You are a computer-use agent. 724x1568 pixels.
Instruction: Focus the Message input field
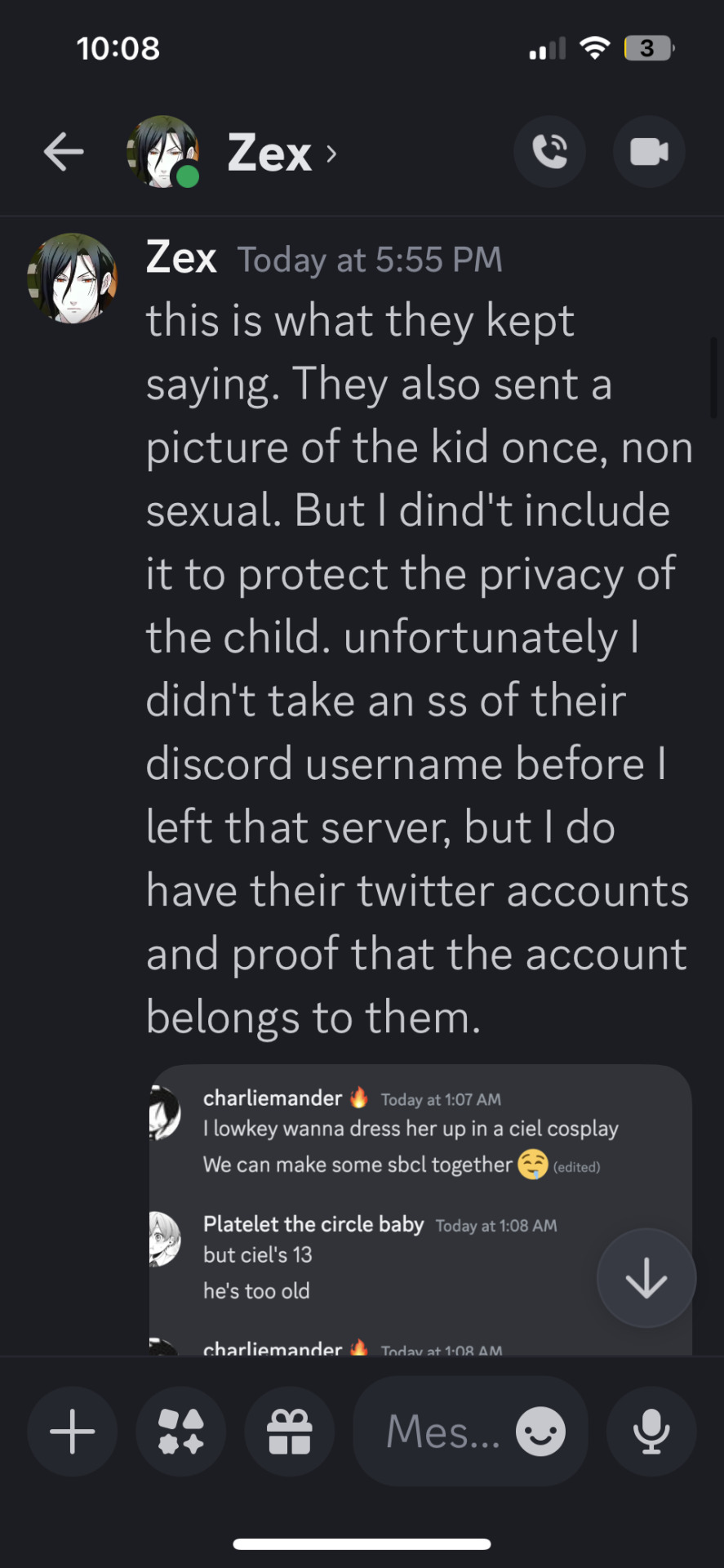click(x=470, y=1432)
